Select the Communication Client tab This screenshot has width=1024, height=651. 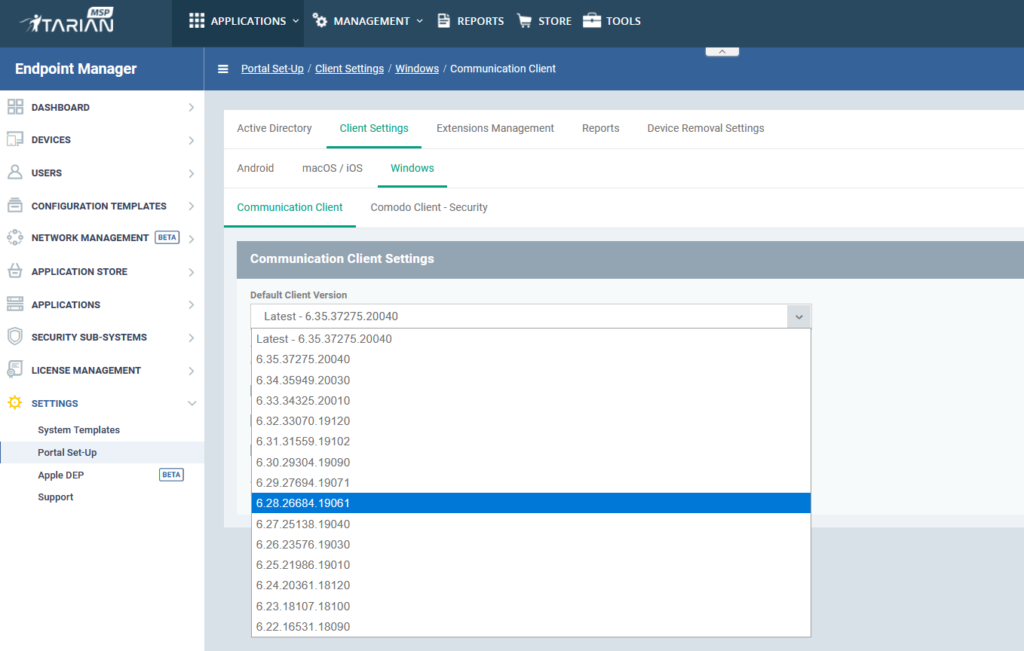tap(289, 208)
